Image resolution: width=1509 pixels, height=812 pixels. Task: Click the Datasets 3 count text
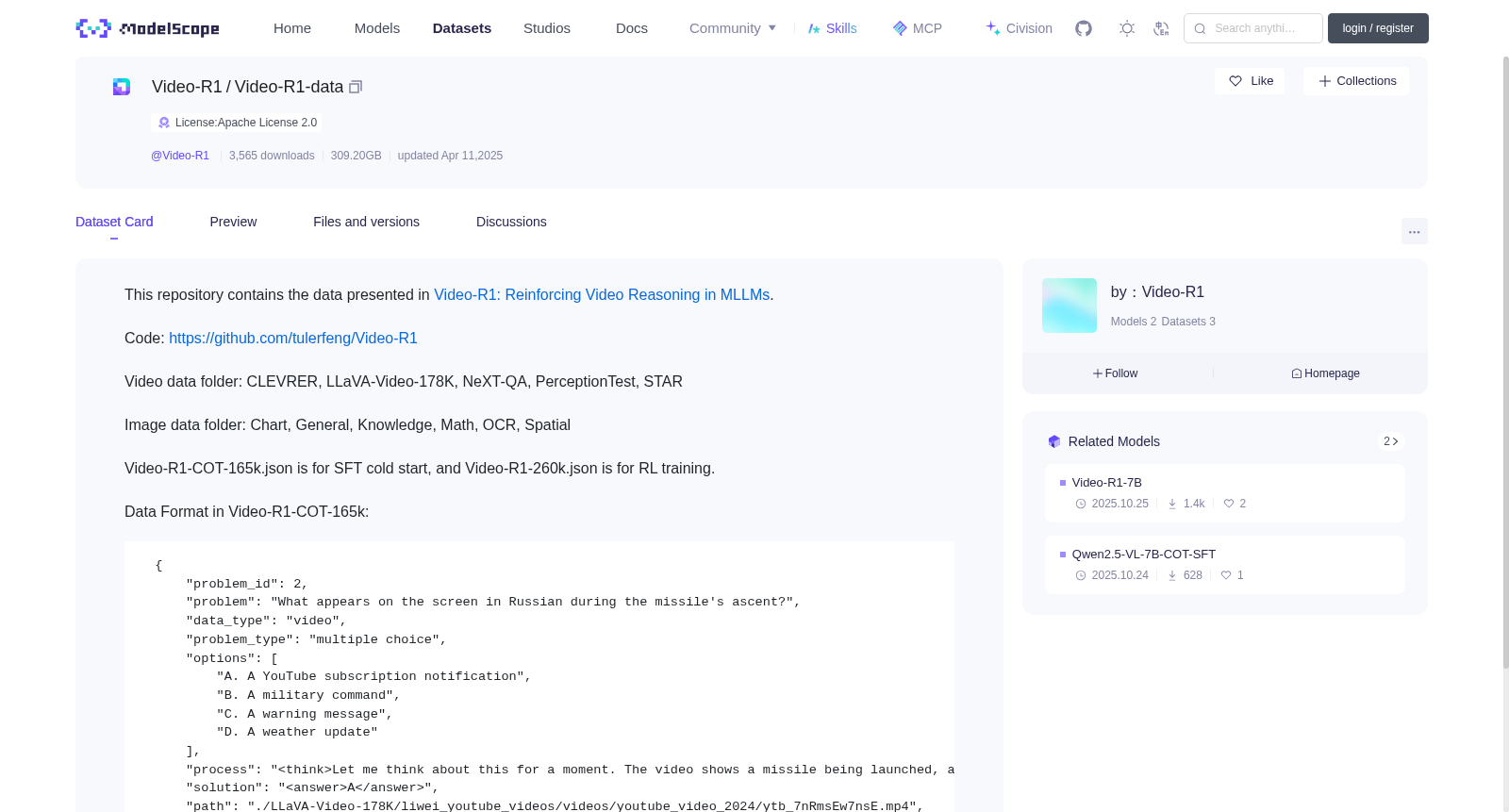(x=1188, y=322)
